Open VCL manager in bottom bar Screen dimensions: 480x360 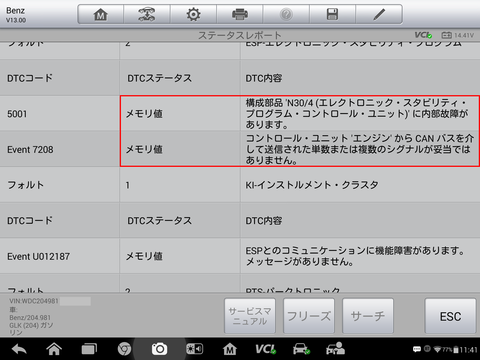(x=265, y=349)
